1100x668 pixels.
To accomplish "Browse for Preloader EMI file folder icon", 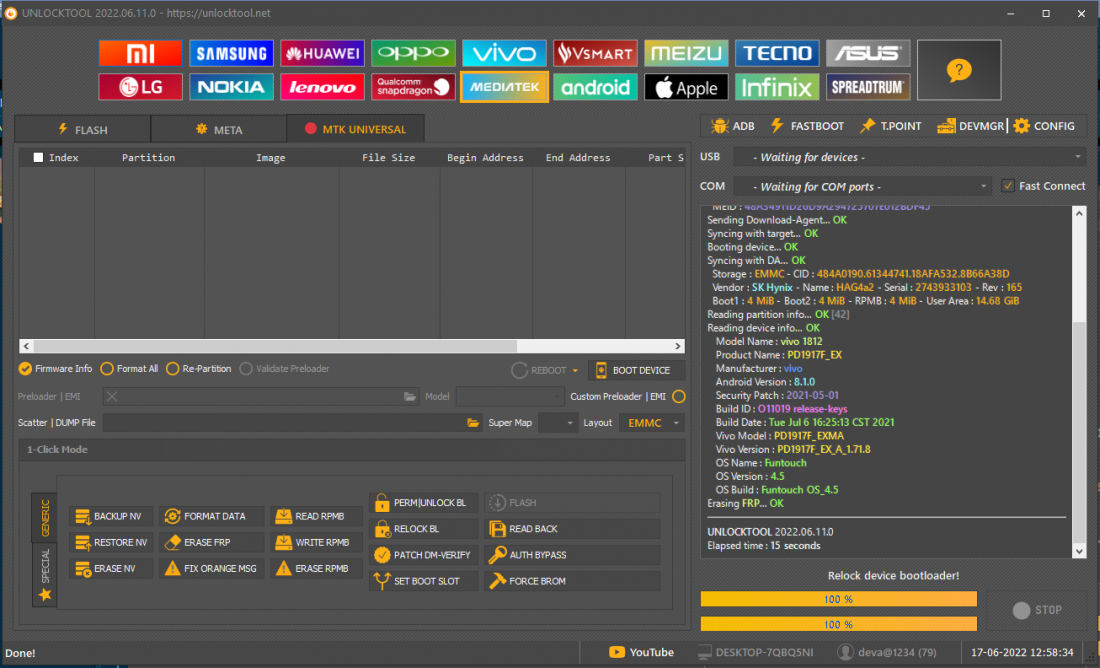I will tap(410, 397).
